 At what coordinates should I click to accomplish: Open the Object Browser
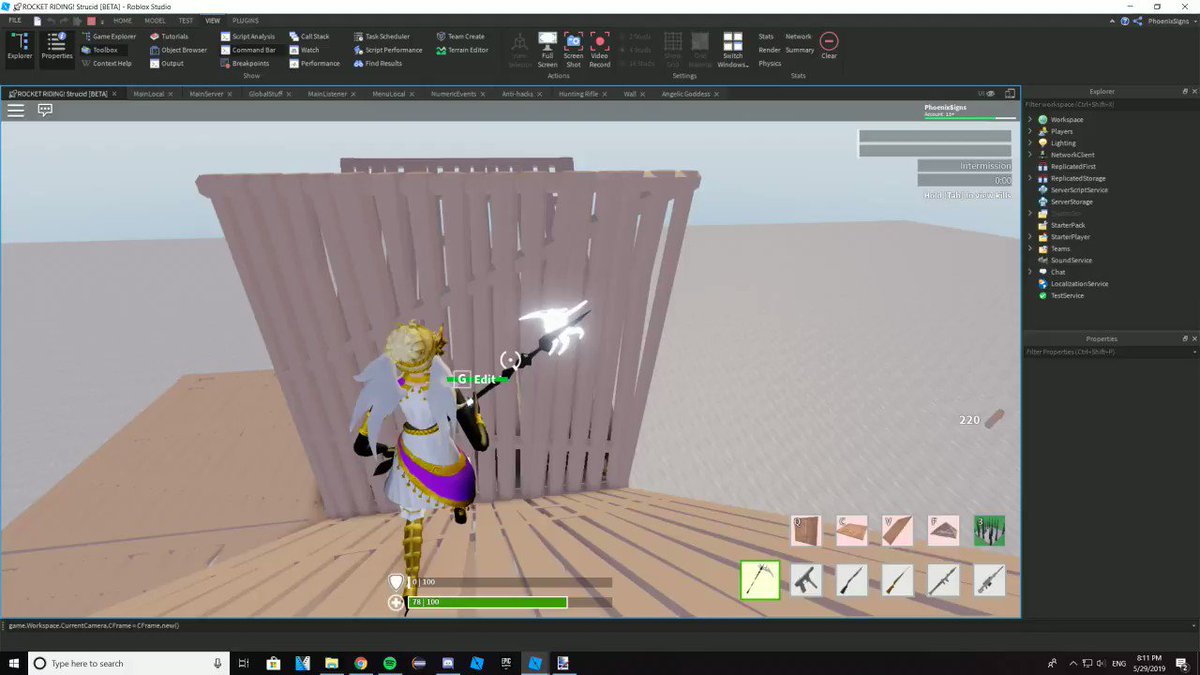[178, 49]
